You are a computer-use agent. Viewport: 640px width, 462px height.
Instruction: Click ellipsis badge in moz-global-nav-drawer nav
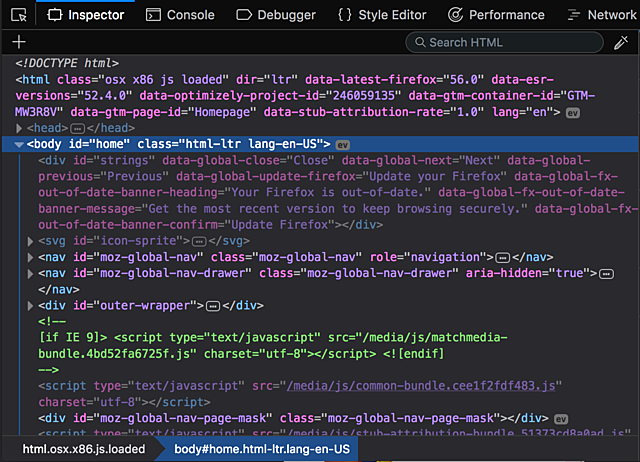coord(606,274)
